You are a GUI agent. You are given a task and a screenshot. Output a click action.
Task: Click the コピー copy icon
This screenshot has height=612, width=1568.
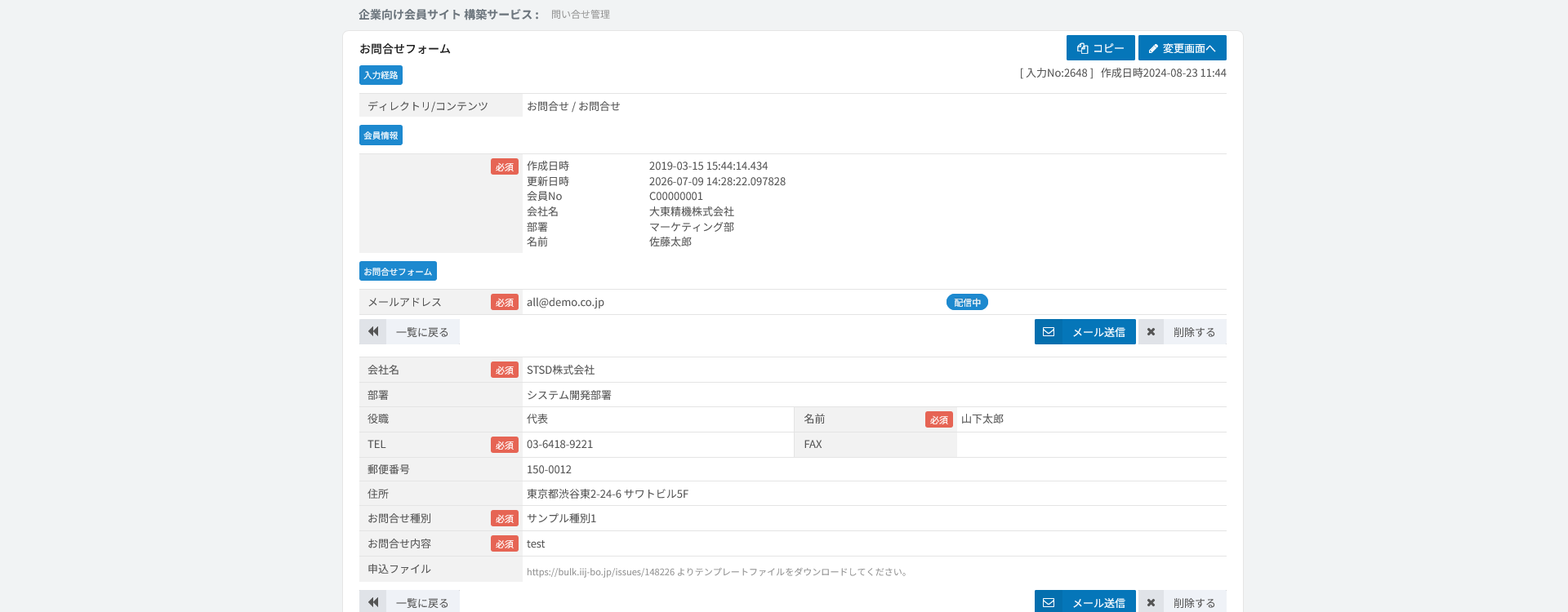[x=1083, y=48]
